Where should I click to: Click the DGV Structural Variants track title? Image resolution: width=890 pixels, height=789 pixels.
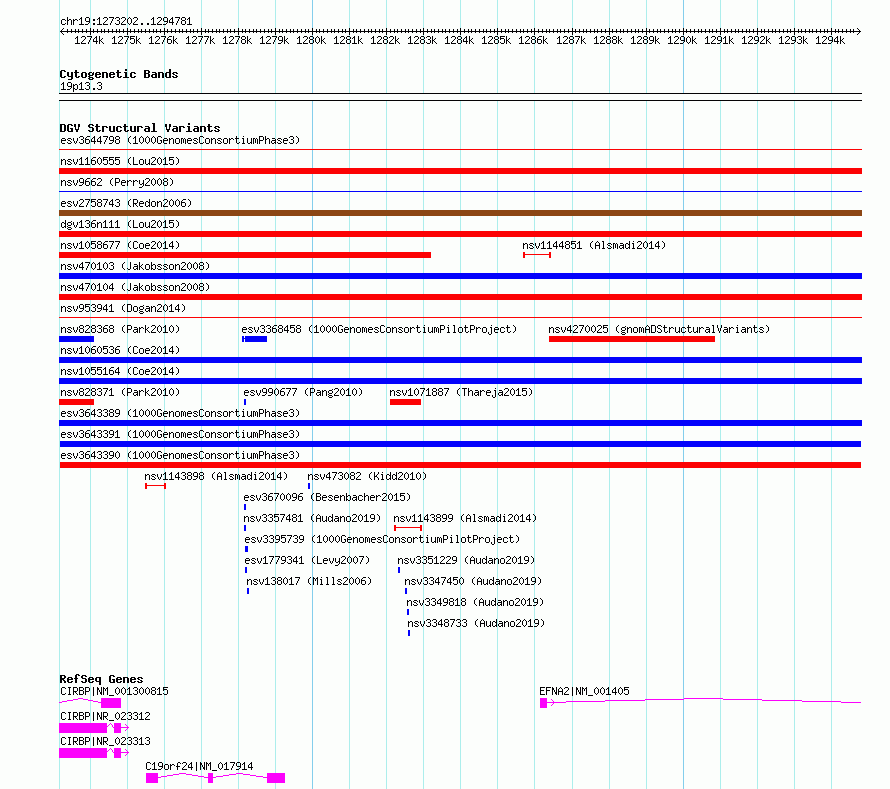pyautogui.click(x=140, y=128)
